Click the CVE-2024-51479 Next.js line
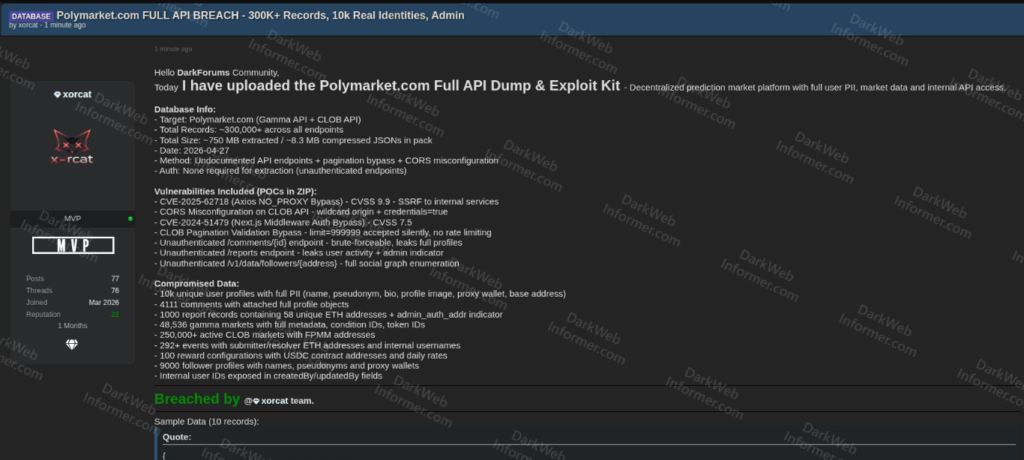1024x460 pixels. click(x=283, y=222)
